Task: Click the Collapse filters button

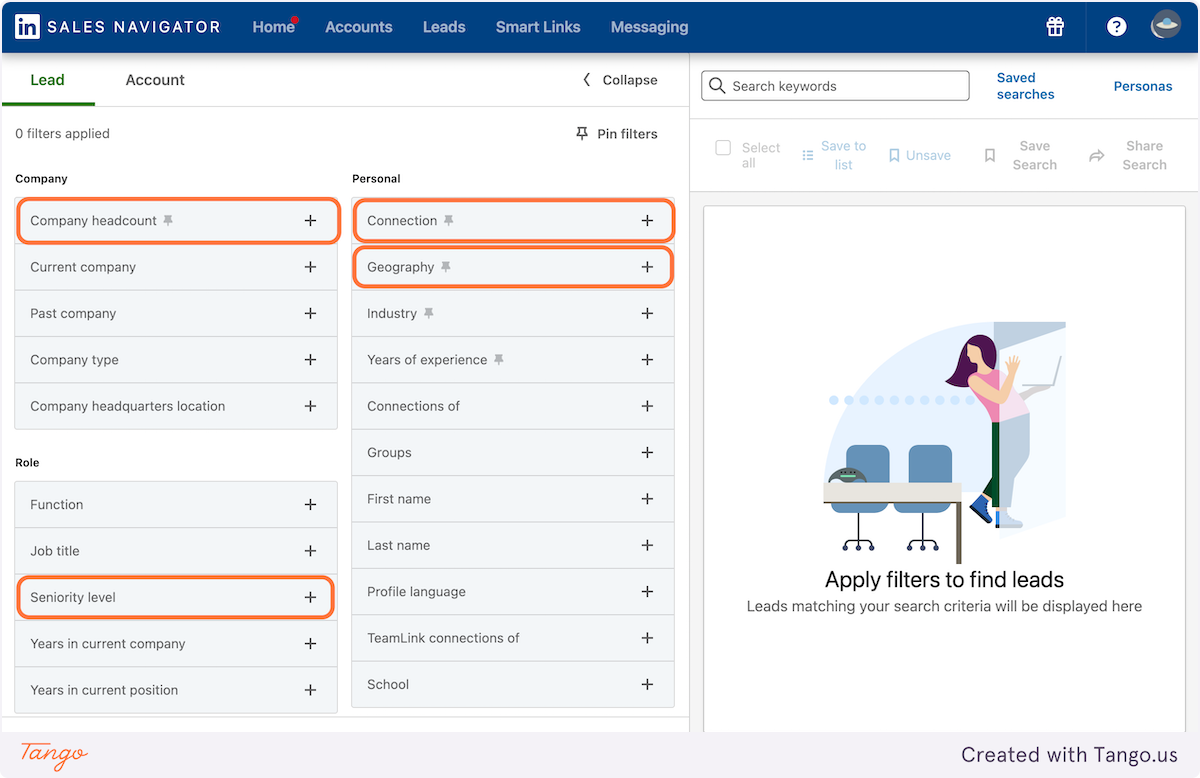Action: (x=620, y=80)
